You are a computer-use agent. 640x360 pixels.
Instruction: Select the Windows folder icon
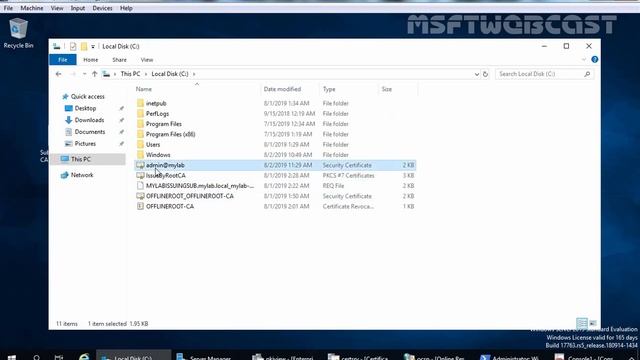140,155
